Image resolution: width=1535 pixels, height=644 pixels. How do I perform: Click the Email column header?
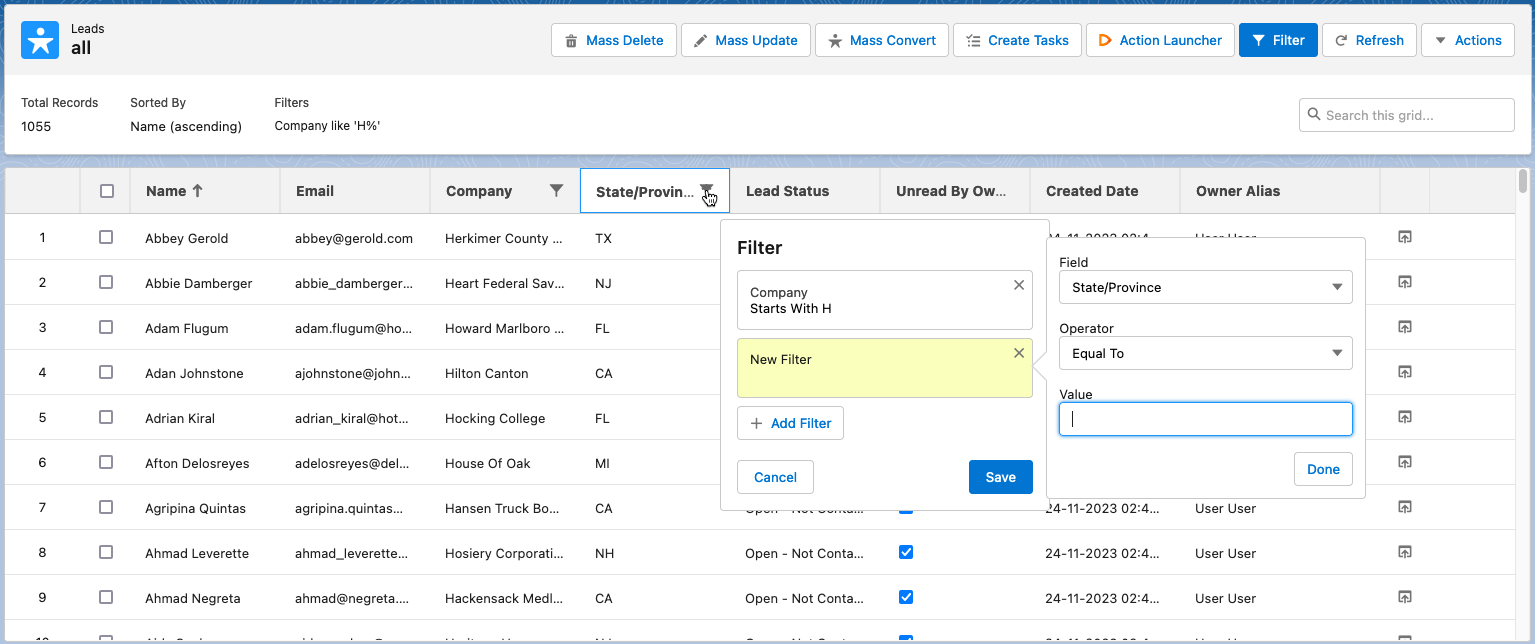pyautogui.click(x=355, y=191)
